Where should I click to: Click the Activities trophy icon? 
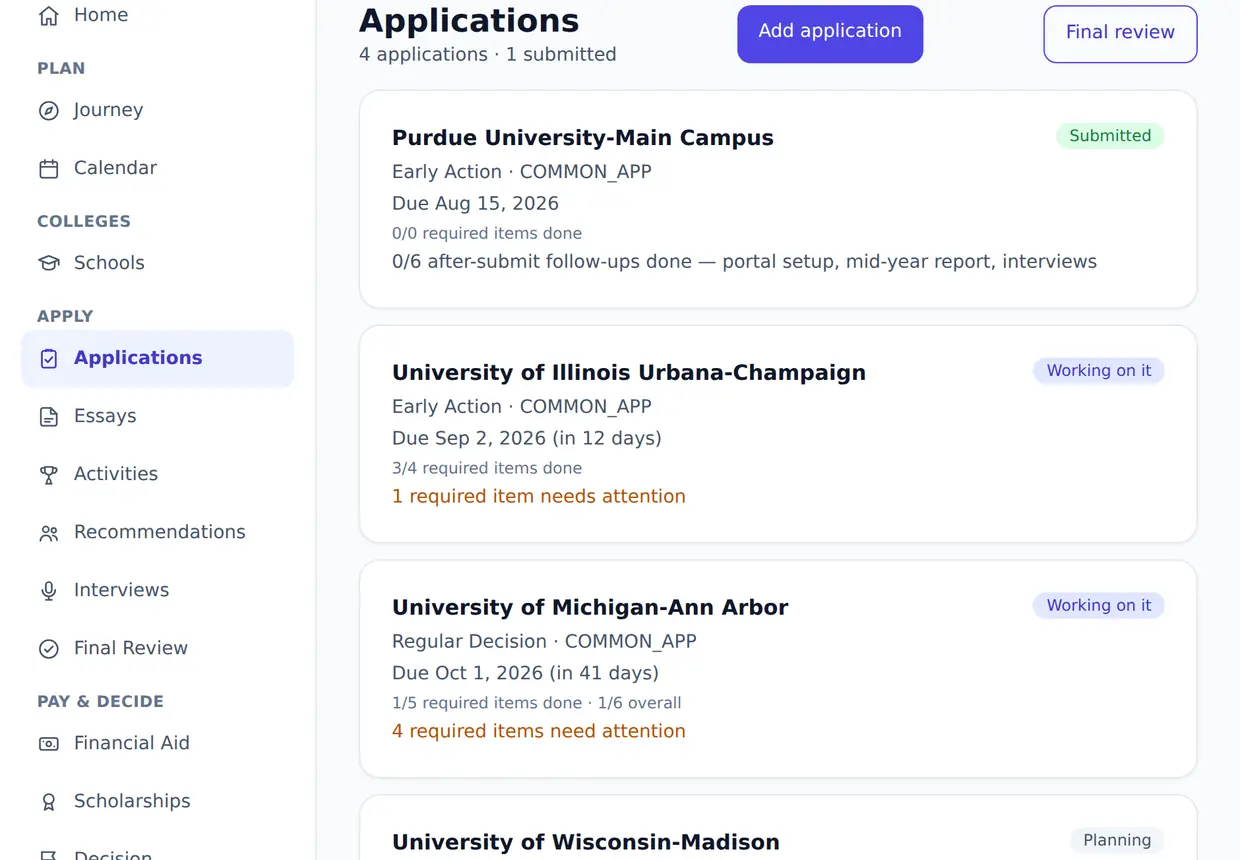(x=48, y=474)
